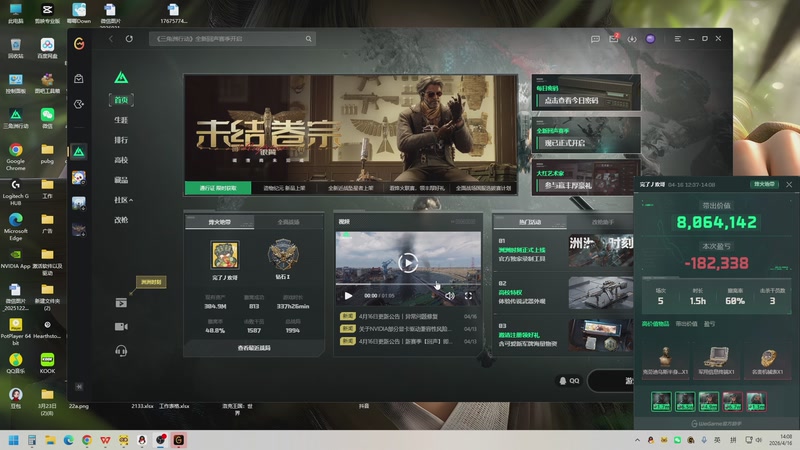Viewport: 800px width, 450px height.
Task: Select 带出价值 tab in popup
Action: (686, 324)
